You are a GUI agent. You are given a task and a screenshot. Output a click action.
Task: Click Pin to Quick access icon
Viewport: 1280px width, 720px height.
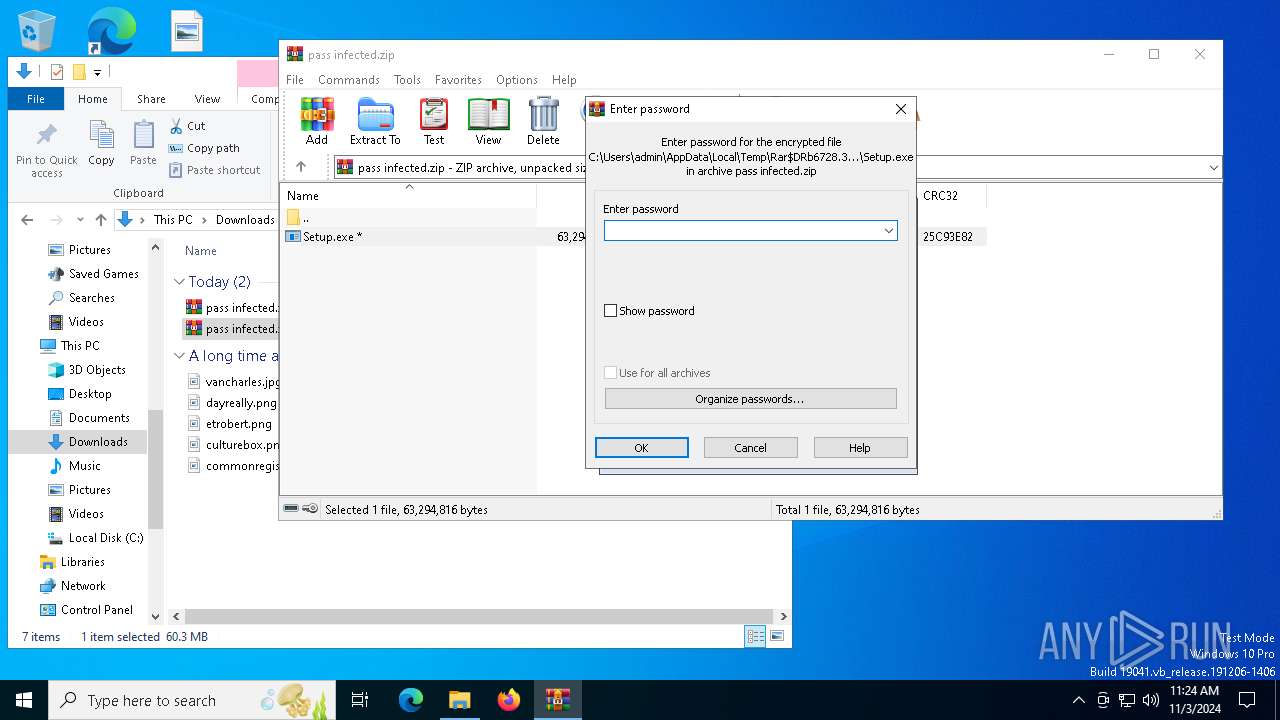tap(47, 150)
